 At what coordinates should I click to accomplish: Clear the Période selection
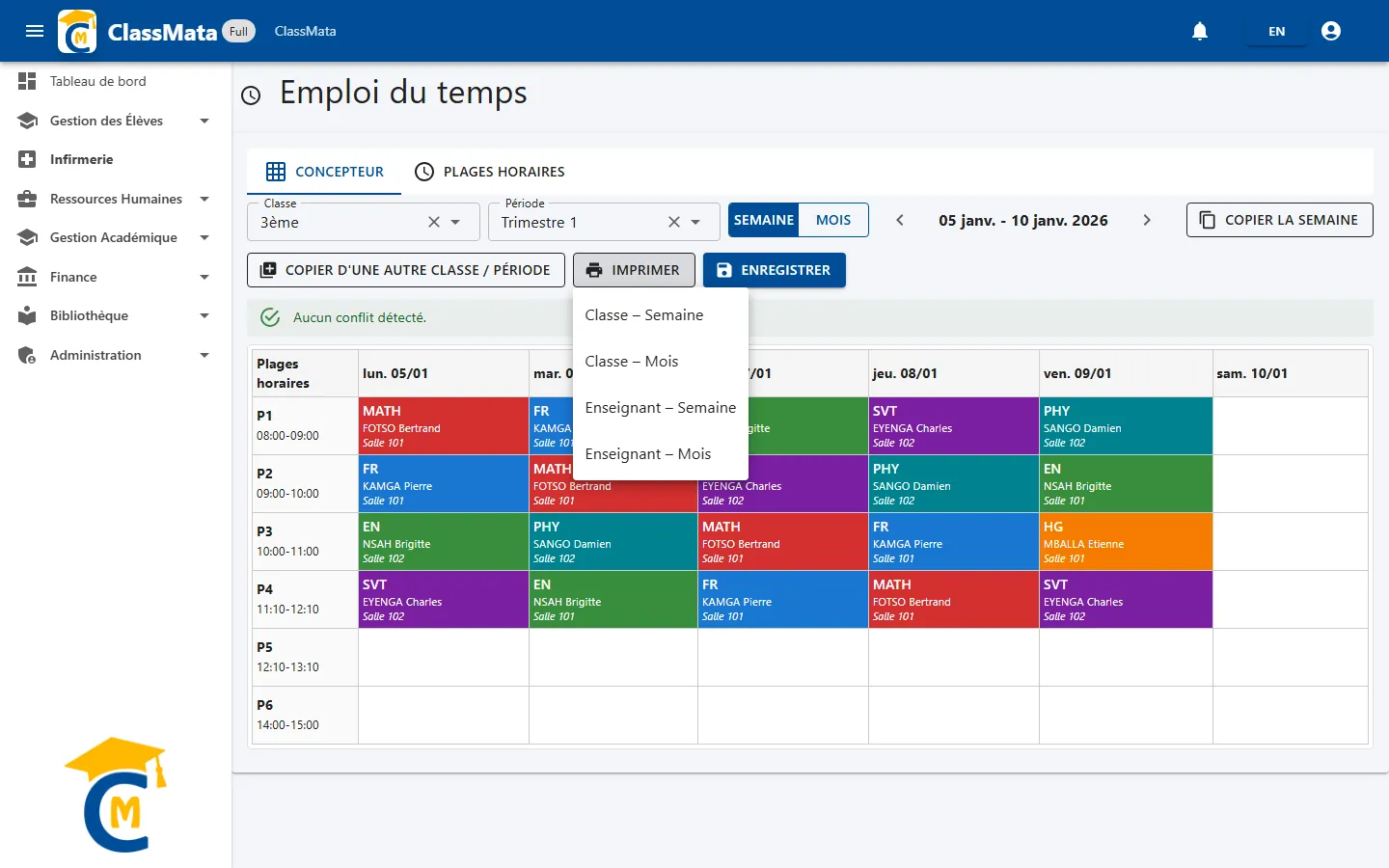(x=674, y=222)
